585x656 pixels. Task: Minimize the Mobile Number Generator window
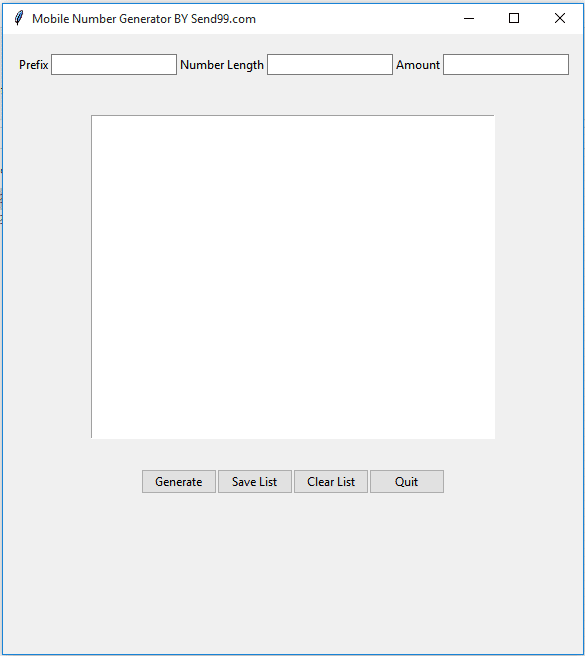pos(469,18)
